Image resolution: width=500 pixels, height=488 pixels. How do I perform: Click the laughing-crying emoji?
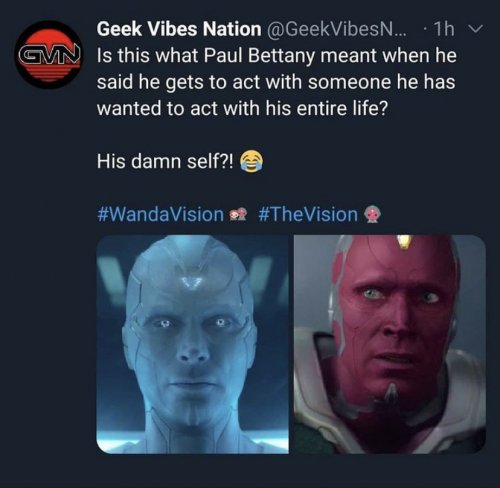pyautogui.click(x=252, y=161)
